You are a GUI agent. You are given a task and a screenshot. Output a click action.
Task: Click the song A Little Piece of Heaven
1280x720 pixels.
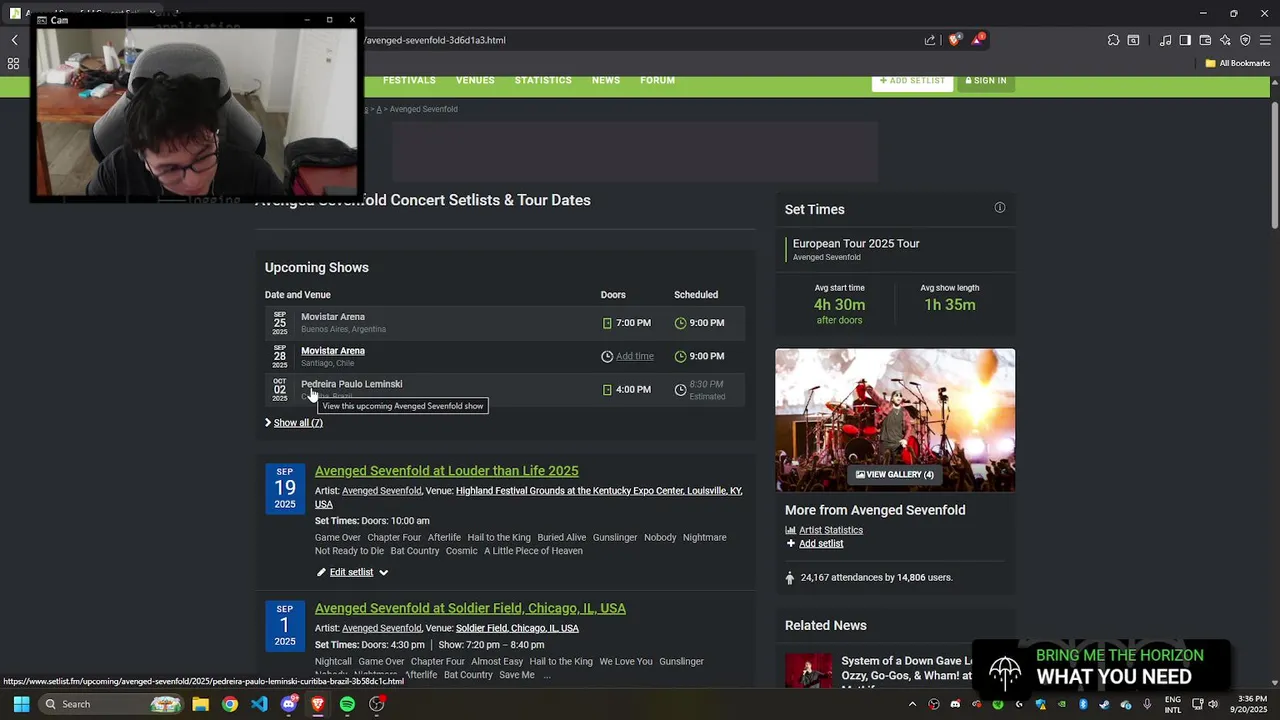533,551
